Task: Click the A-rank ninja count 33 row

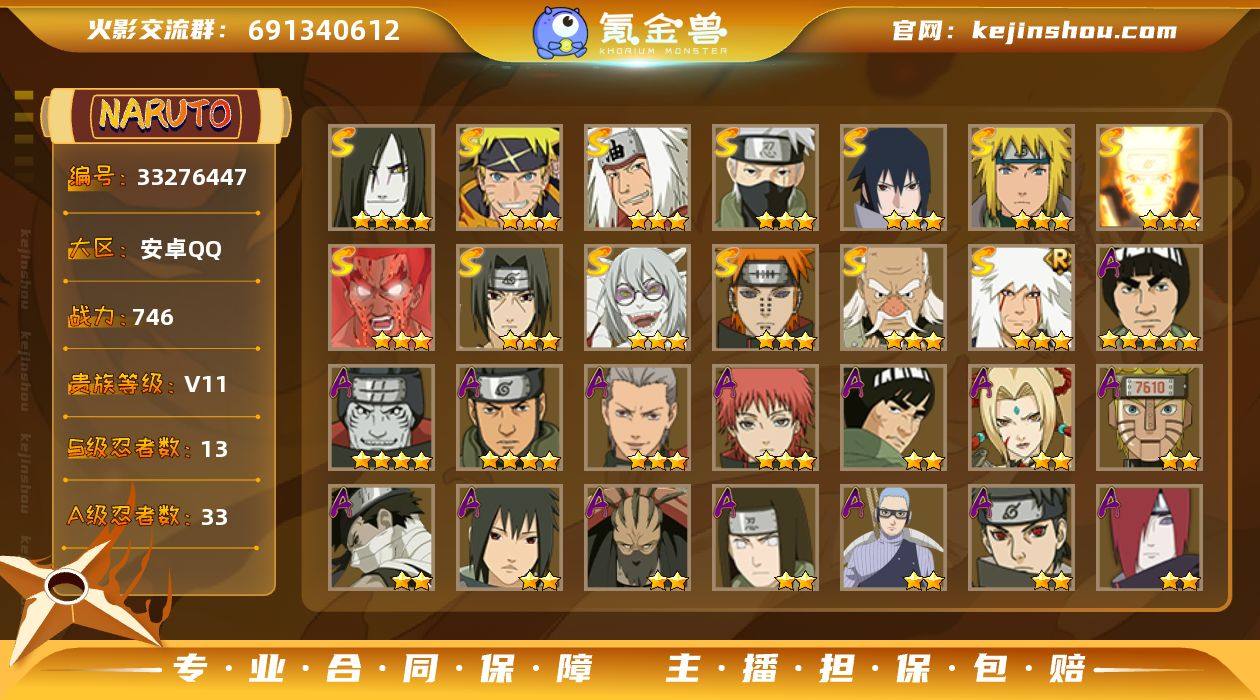Action: [x=162, y=516]
